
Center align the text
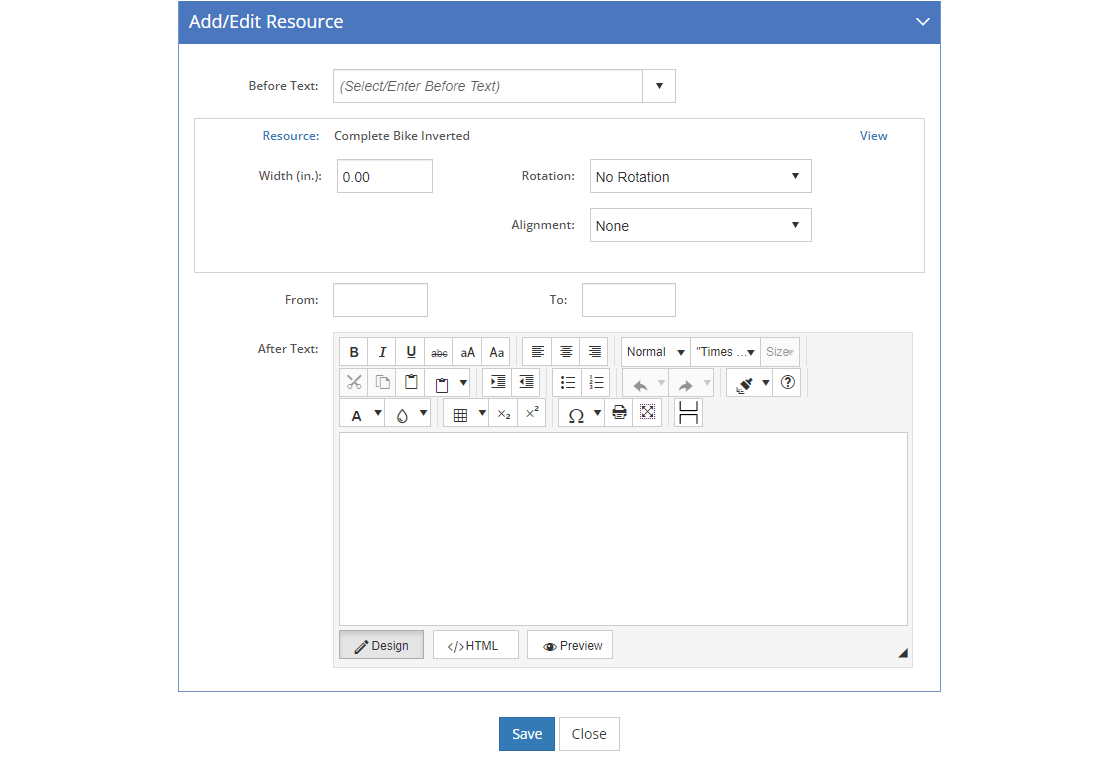pyautogui.click(x=566, y=352)
